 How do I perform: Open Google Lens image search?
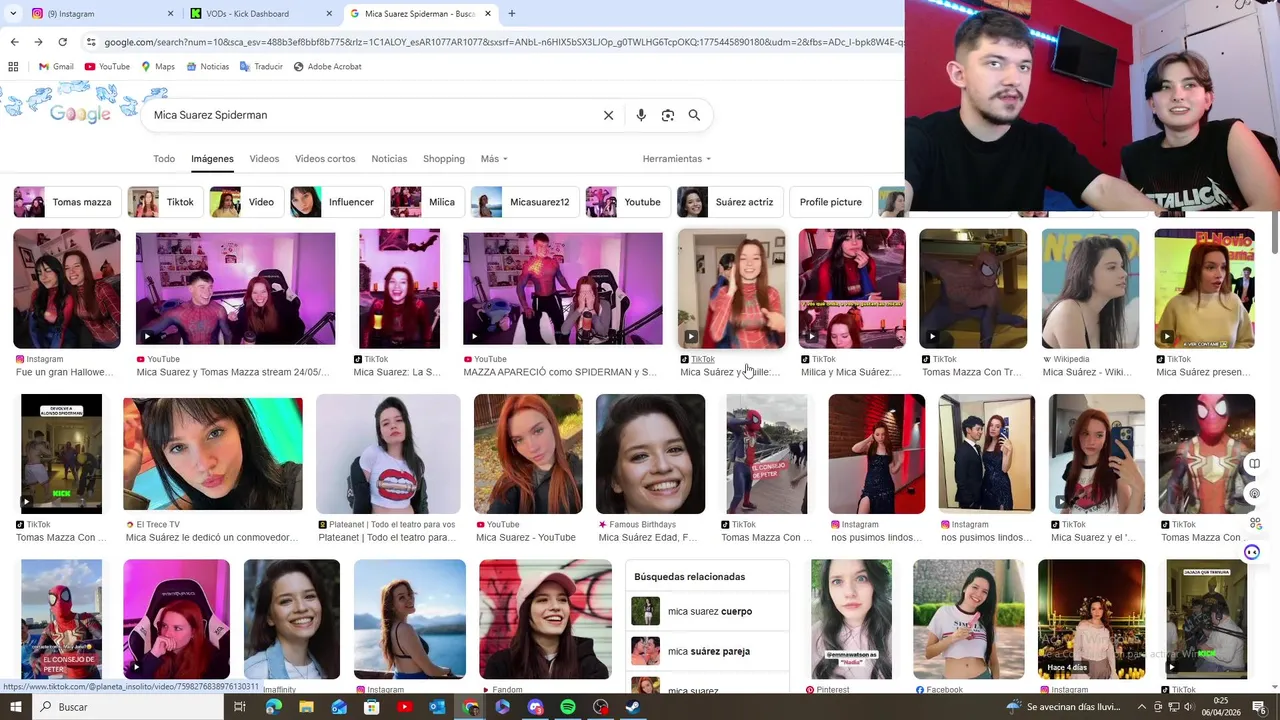pyautogui.click(x=668, y=115)
